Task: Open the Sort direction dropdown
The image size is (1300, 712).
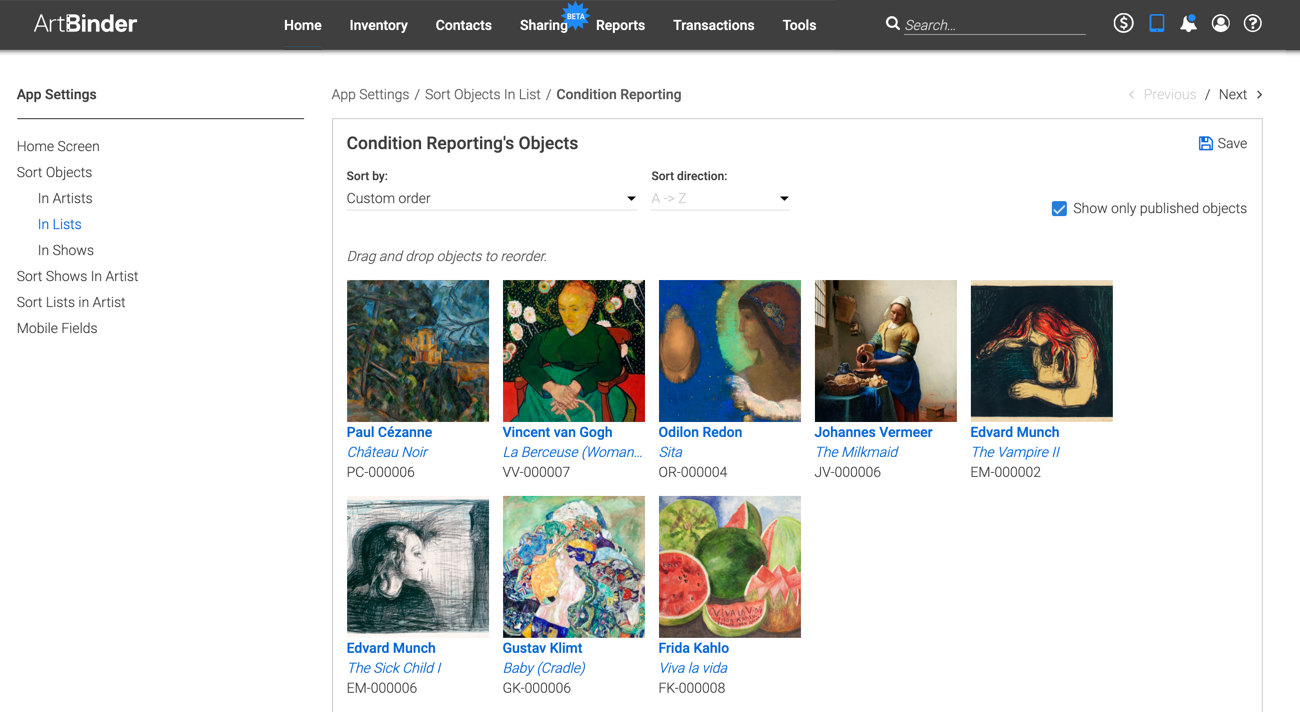Action: (720, 198)
